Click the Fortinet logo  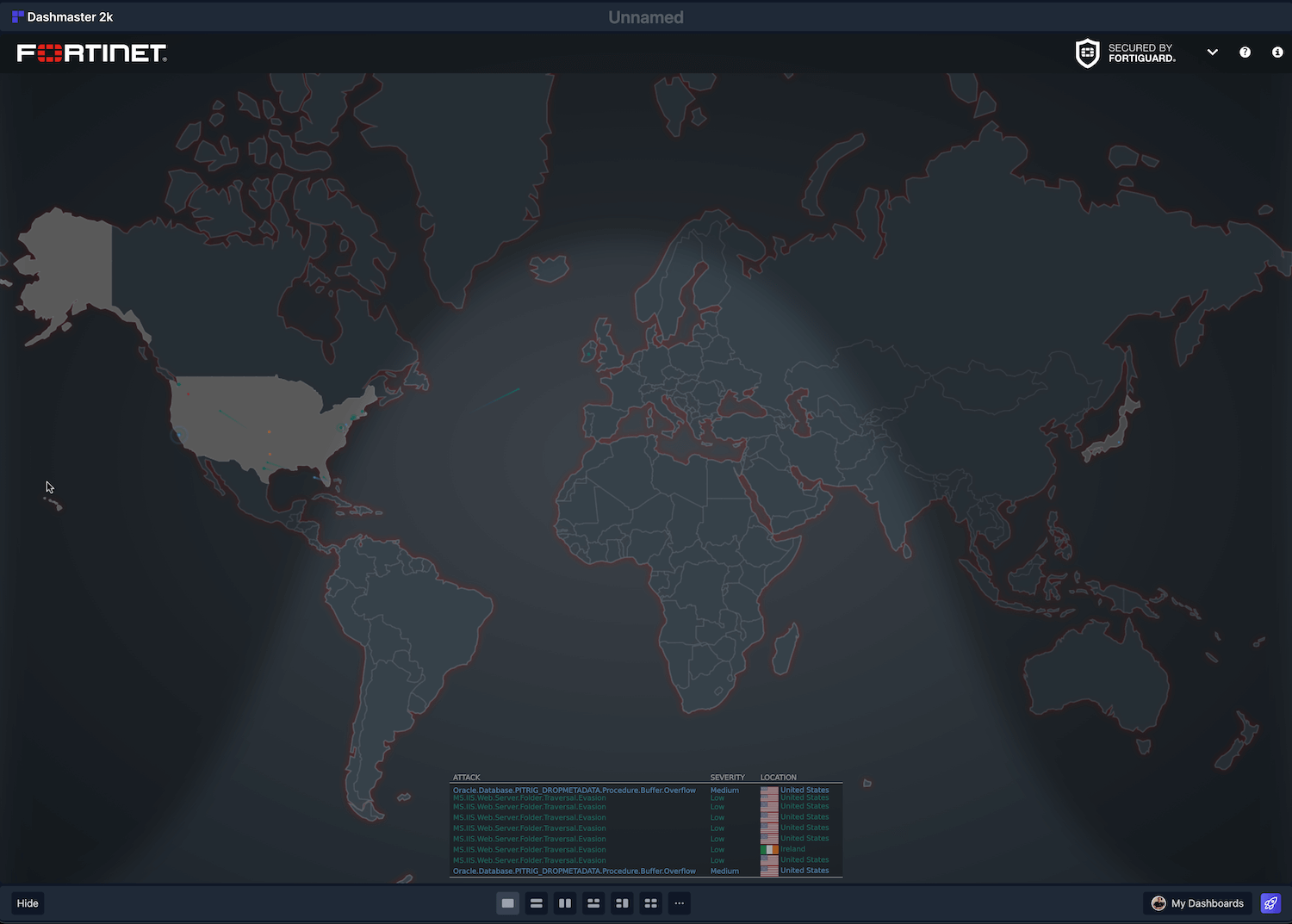(90, 52)
